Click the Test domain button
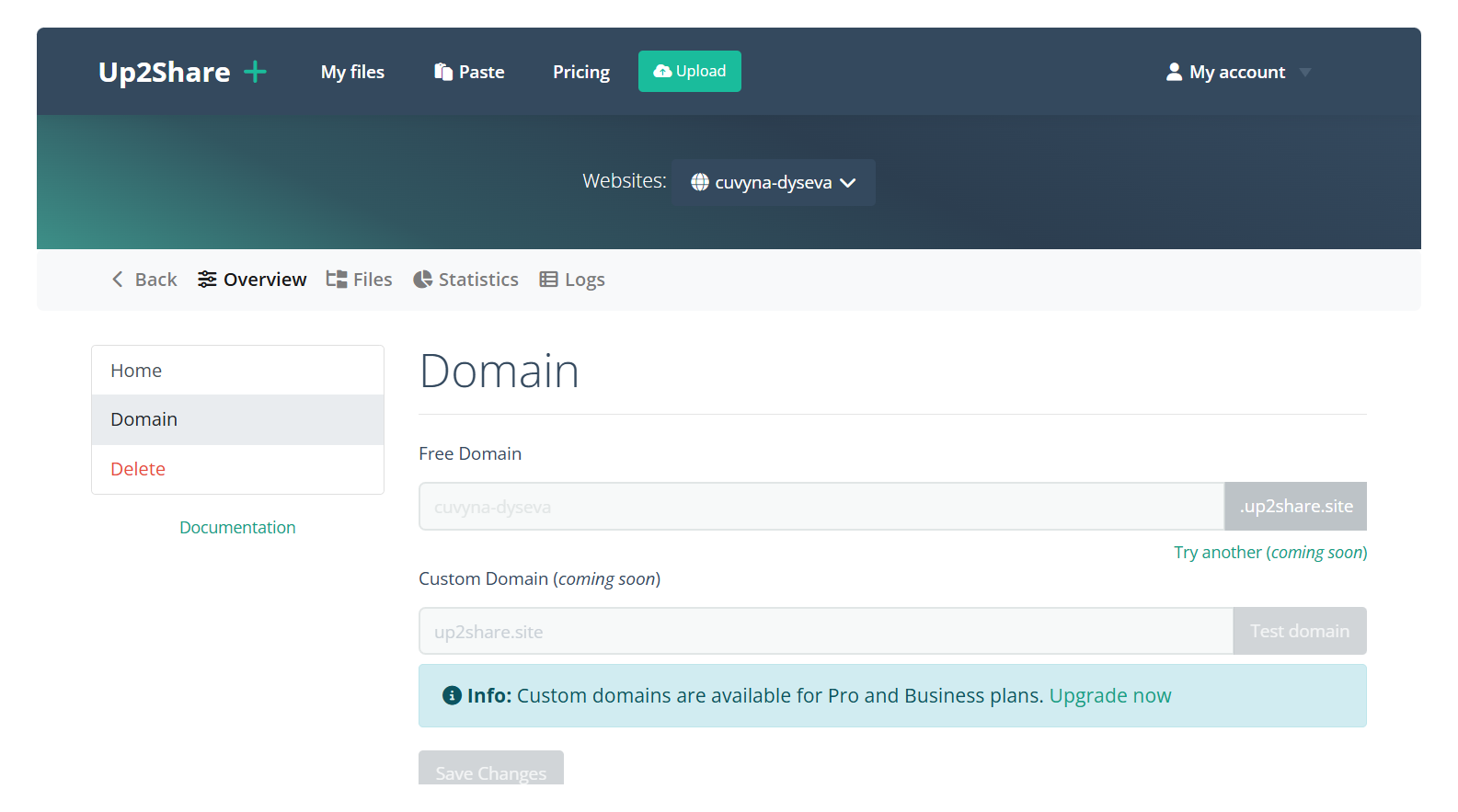This screenshot has height=812, width=1458. pos(1300,631)
